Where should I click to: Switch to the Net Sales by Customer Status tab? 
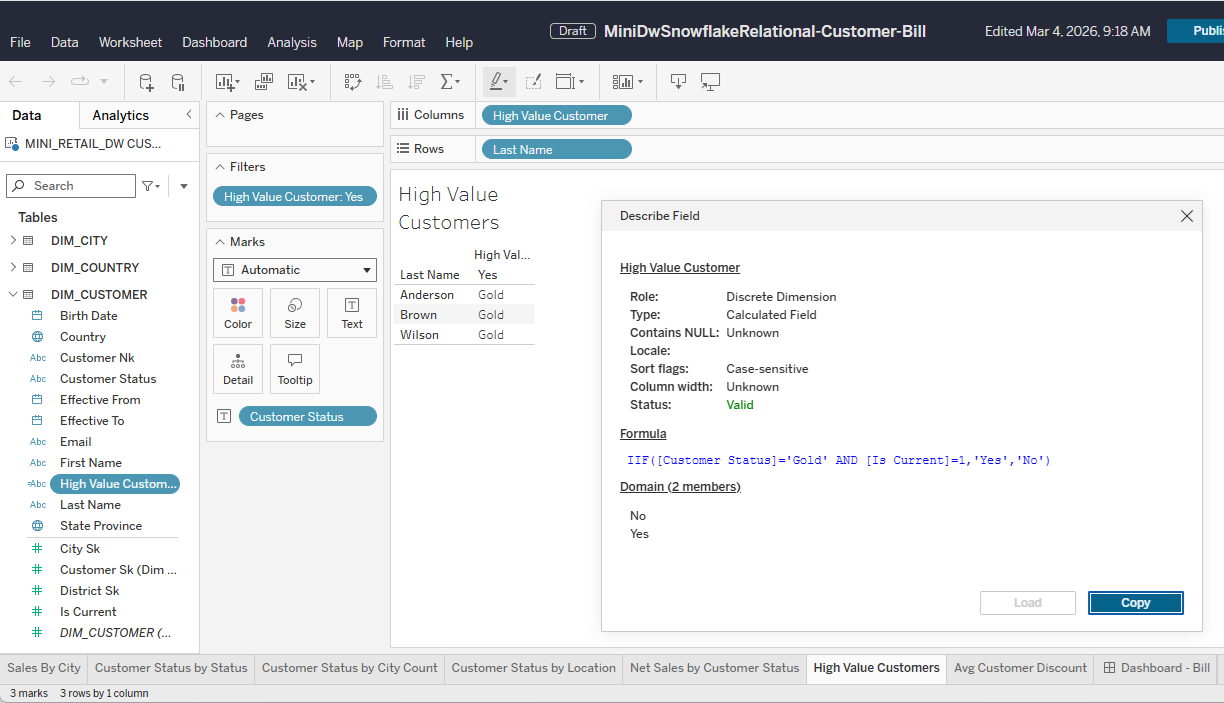[x=714, y=668]
